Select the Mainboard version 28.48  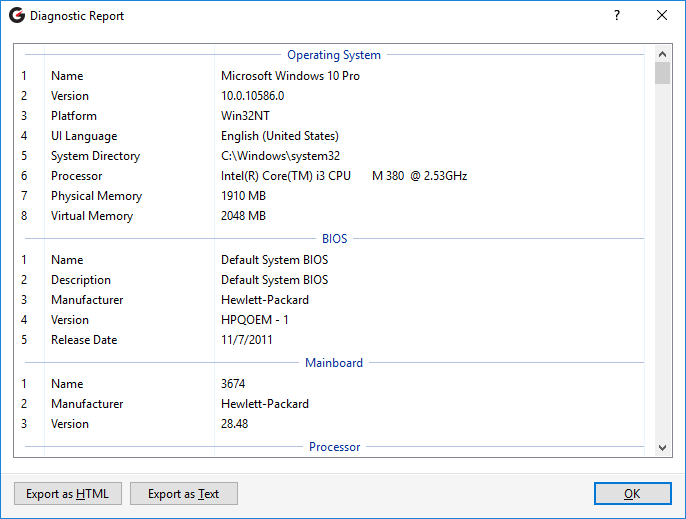pos(234,424)
